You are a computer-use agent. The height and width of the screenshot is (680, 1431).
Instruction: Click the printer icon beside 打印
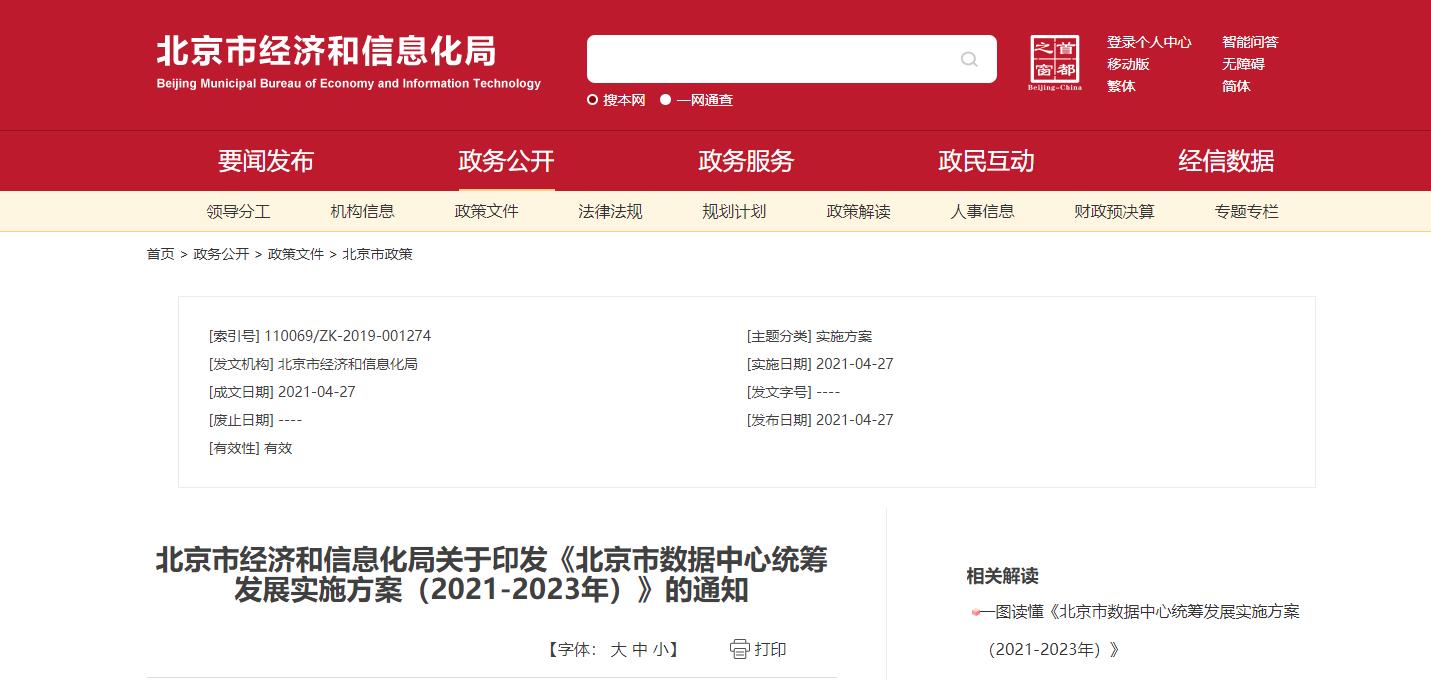point(739,649)
